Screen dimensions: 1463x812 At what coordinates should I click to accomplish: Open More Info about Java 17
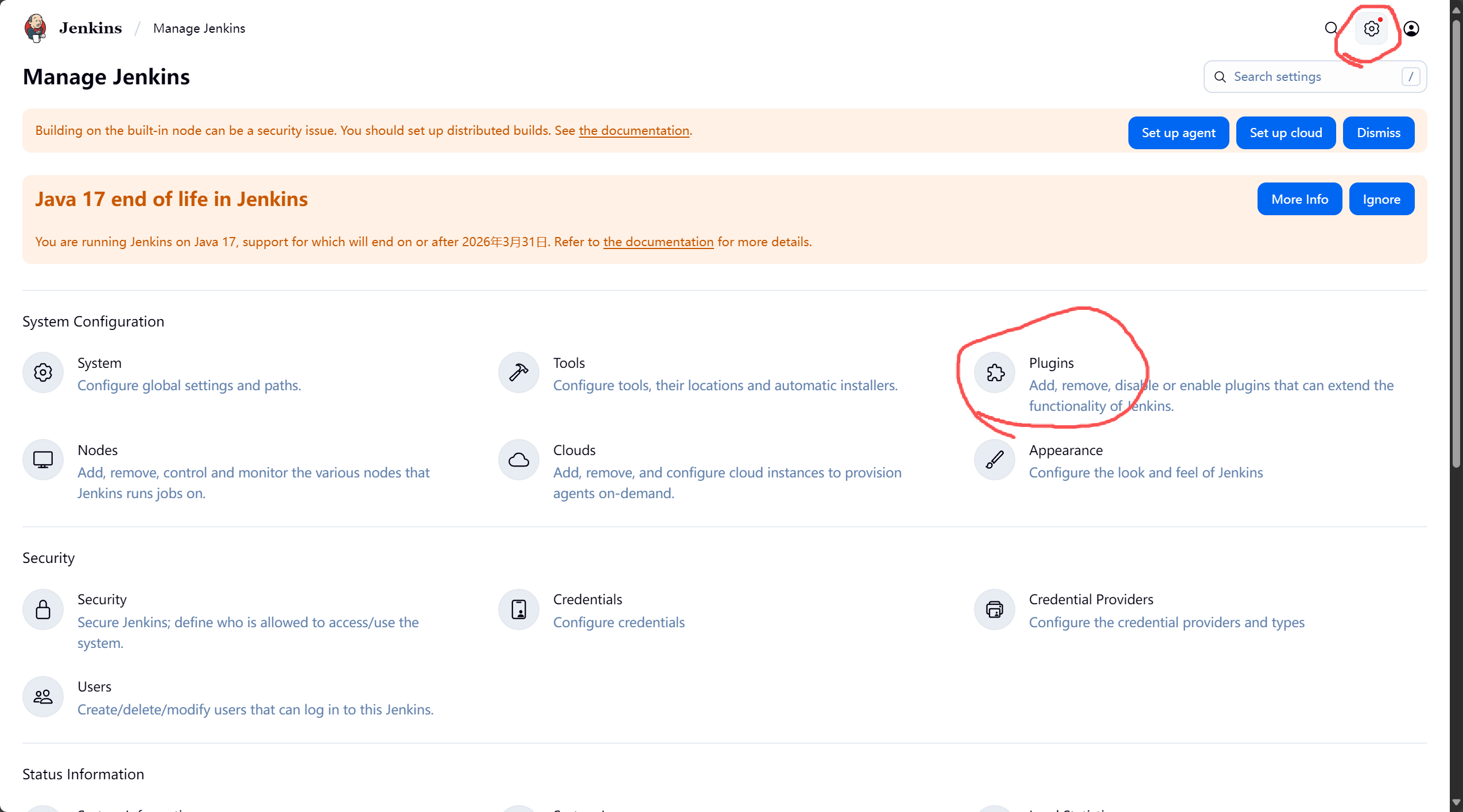click(x=1299, y=199)
